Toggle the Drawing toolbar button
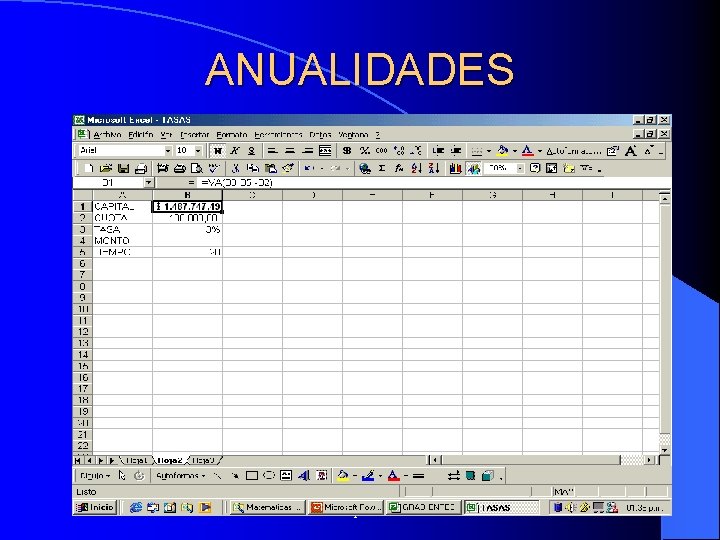 (473, 169)
